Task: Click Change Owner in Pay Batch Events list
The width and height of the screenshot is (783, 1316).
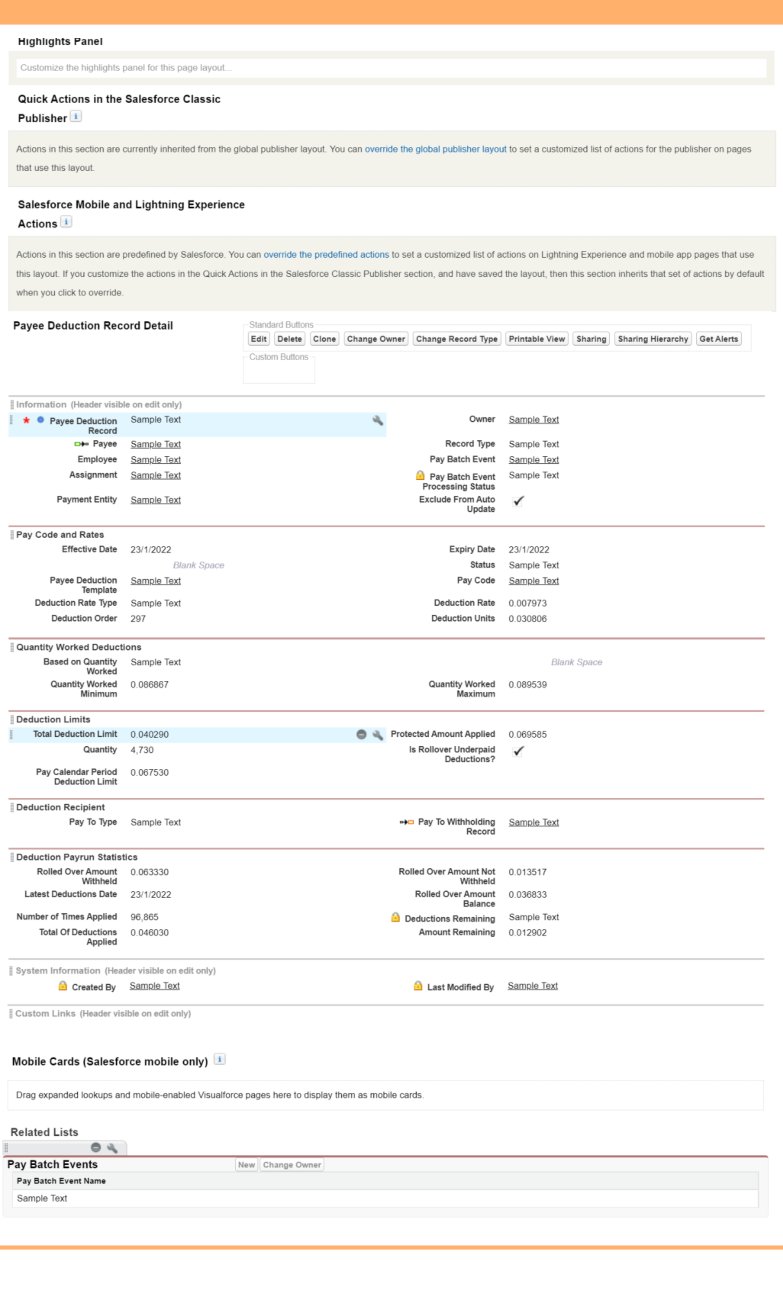Action: (x=293, y=1165)
